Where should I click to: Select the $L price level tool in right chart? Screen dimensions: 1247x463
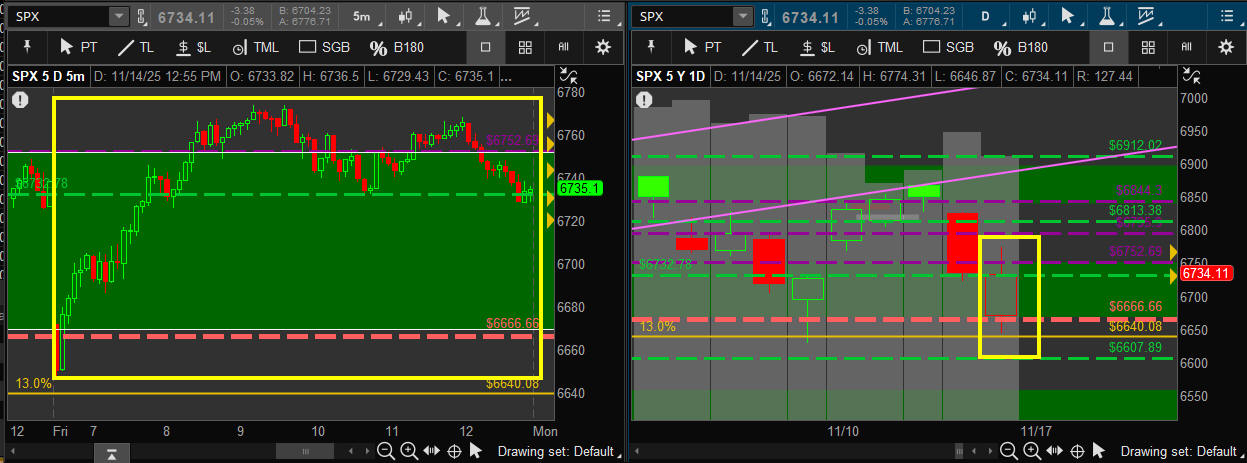point(817,47)
